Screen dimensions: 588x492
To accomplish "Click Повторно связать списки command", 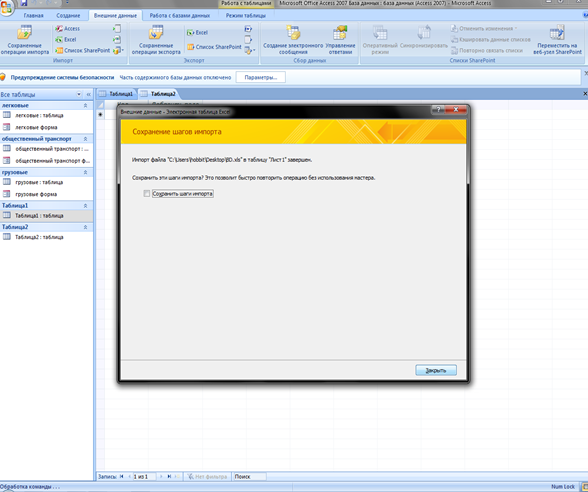I will pos(487,50).
